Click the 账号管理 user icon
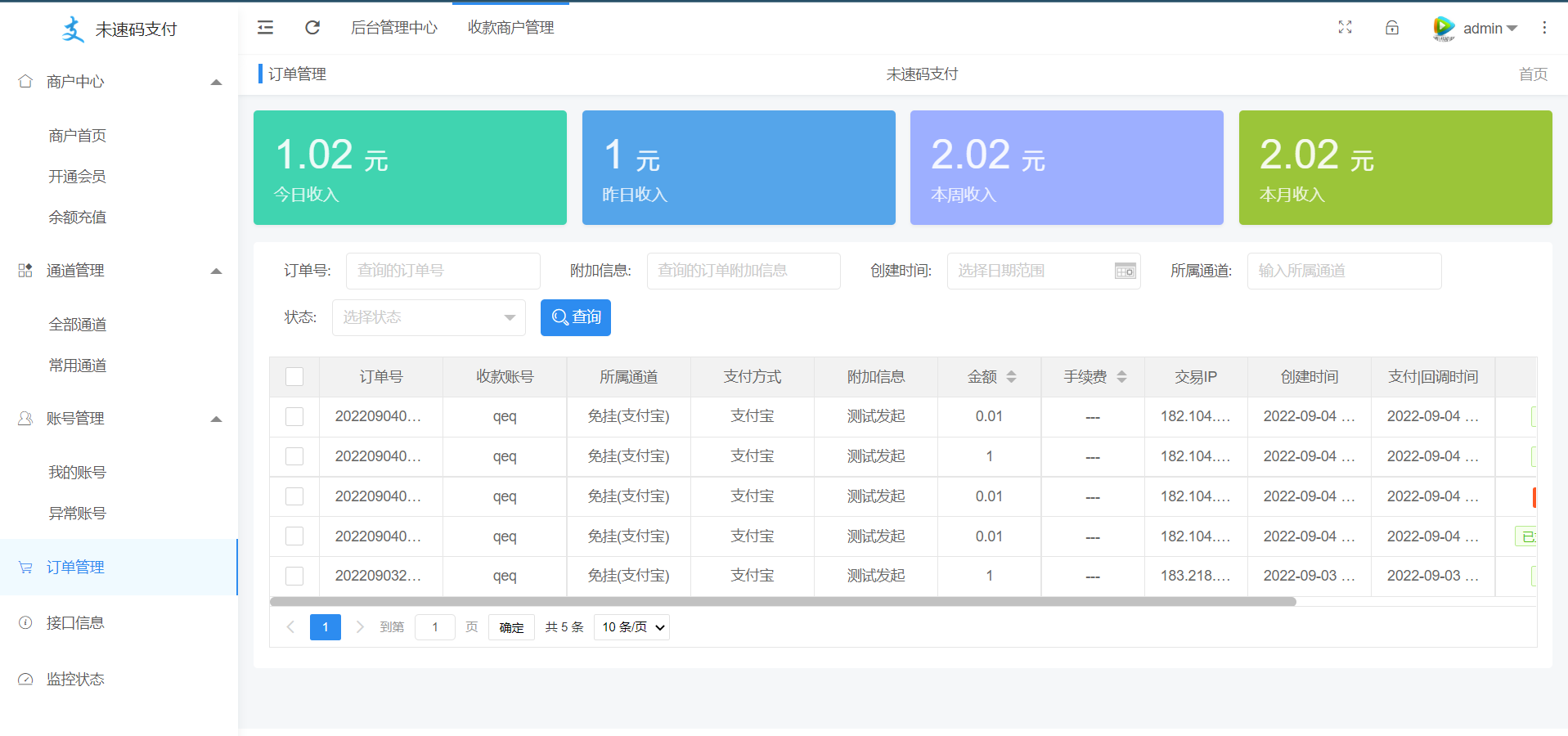This screenshot has width=1568, height=736. (25, 418)
